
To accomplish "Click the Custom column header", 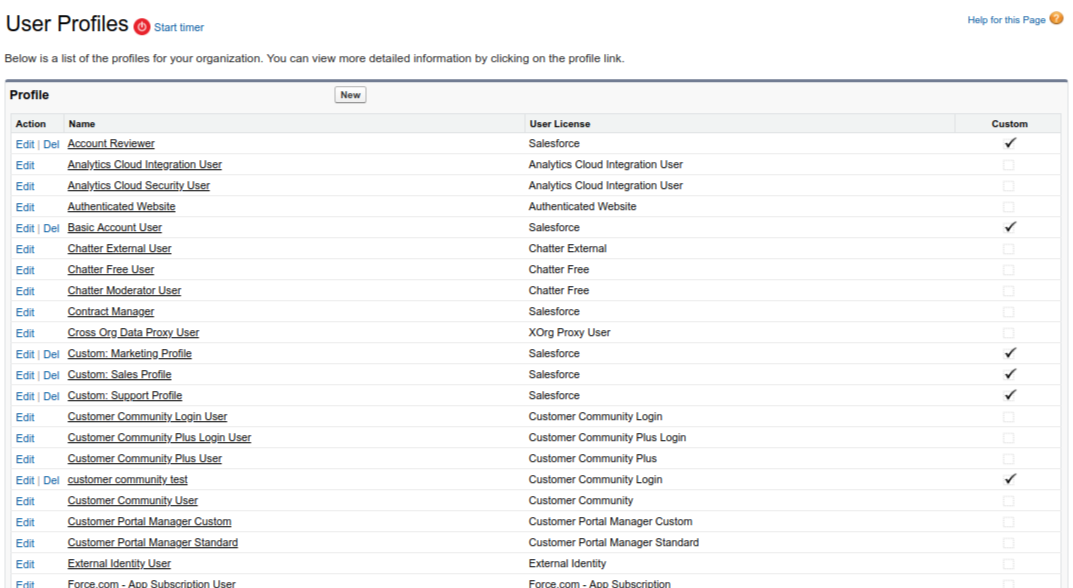I will tap(1009, 124).
